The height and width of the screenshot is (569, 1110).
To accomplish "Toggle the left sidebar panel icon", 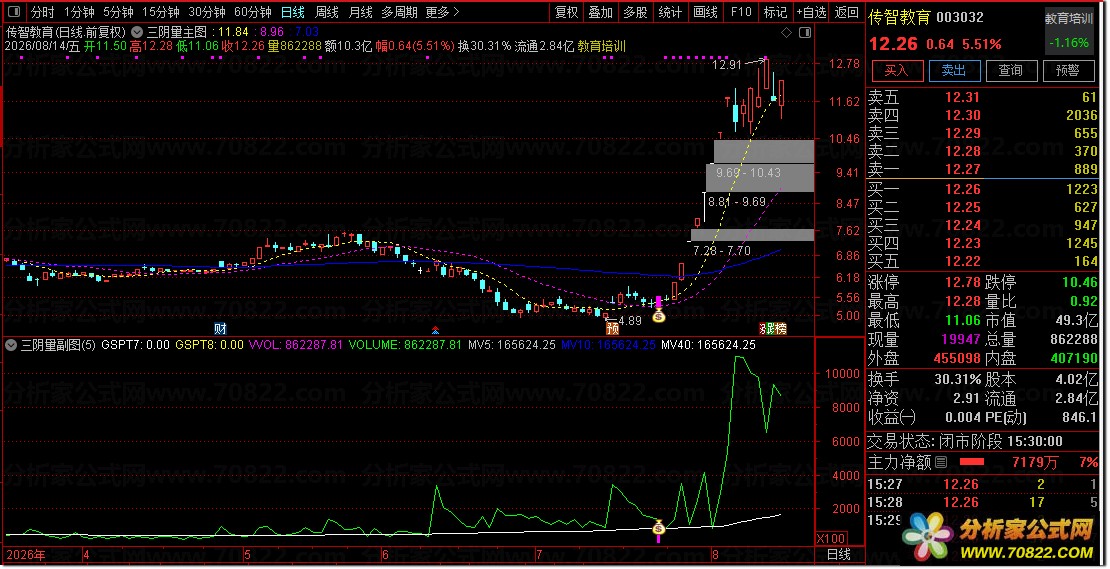I will pyautogui.click(x=13, y=12).
